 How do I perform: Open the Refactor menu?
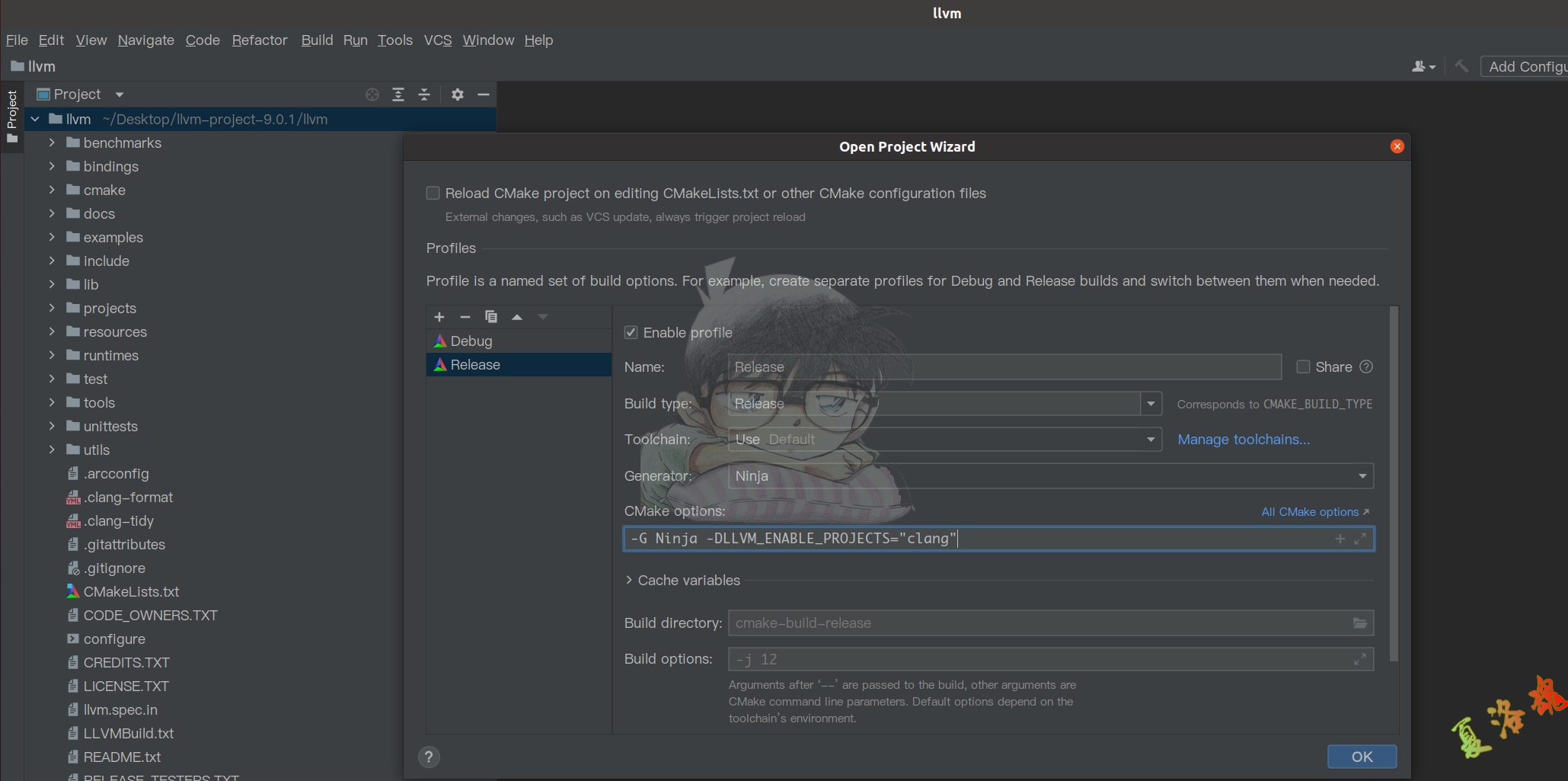pyautogui.click(x=260, y=40)
